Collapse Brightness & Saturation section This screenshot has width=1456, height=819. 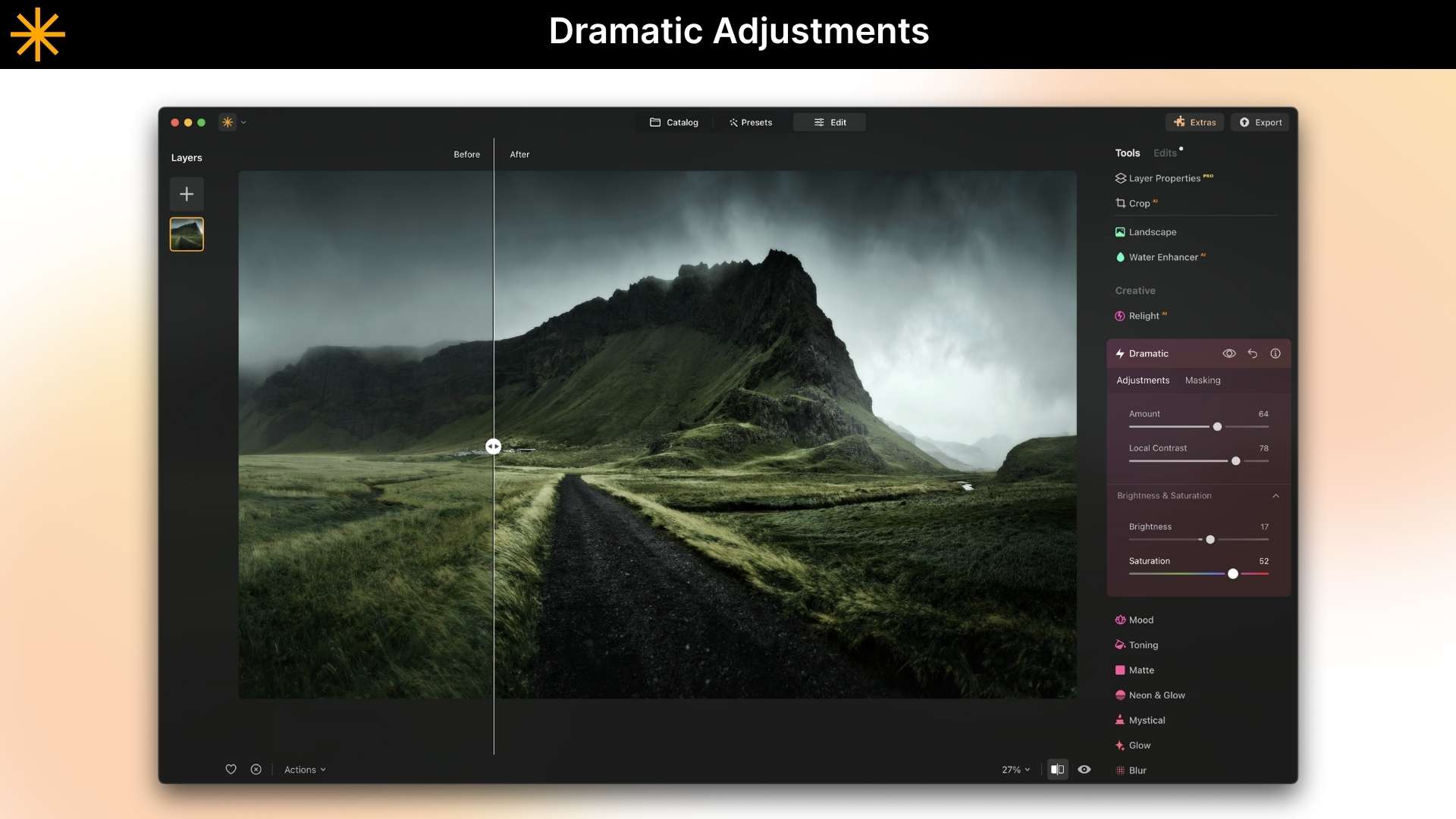point(1276,496)
